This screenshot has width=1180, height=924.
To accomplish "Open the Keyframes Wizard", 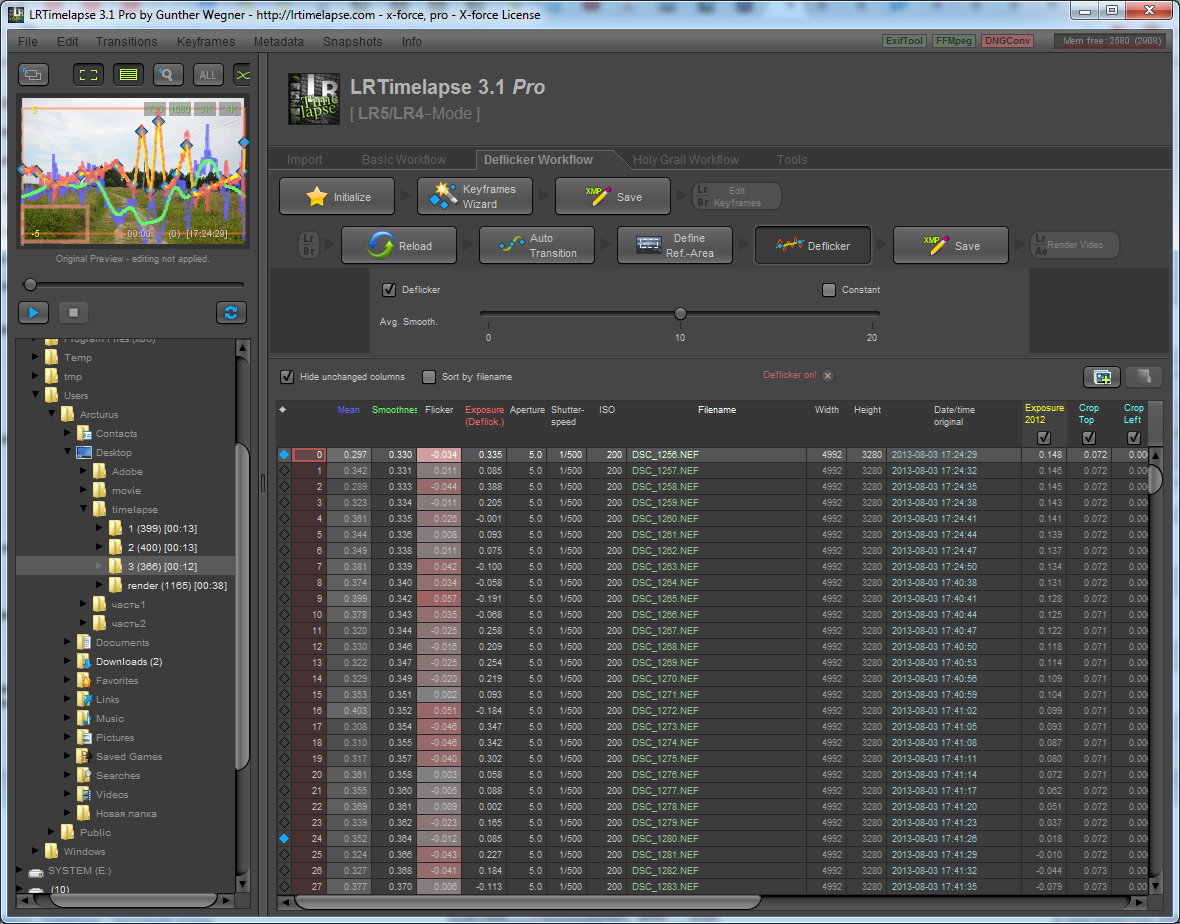I will [474, 197].
